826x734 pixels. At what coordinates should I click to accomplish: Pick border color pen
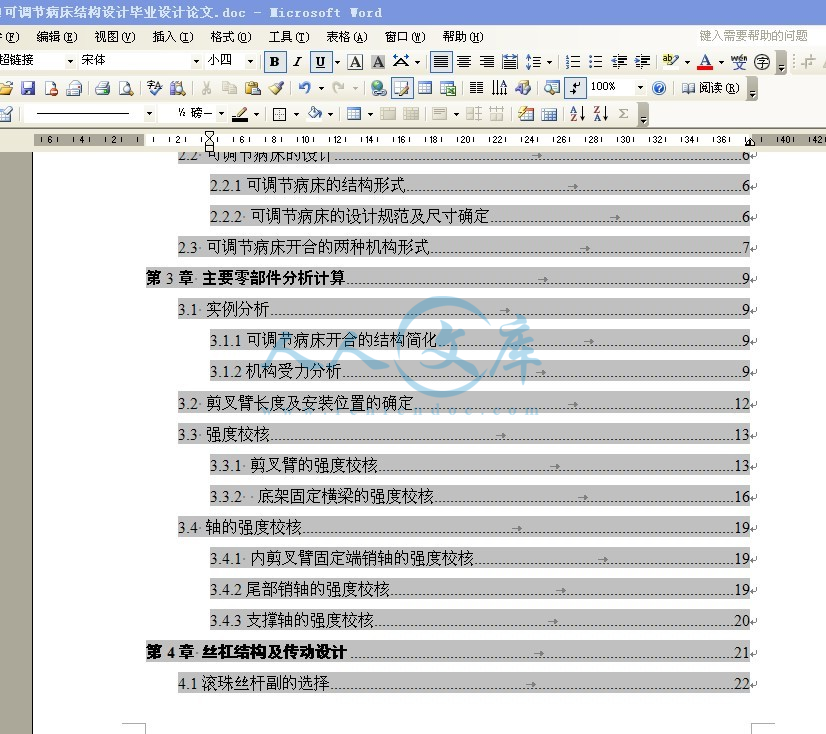240,114
